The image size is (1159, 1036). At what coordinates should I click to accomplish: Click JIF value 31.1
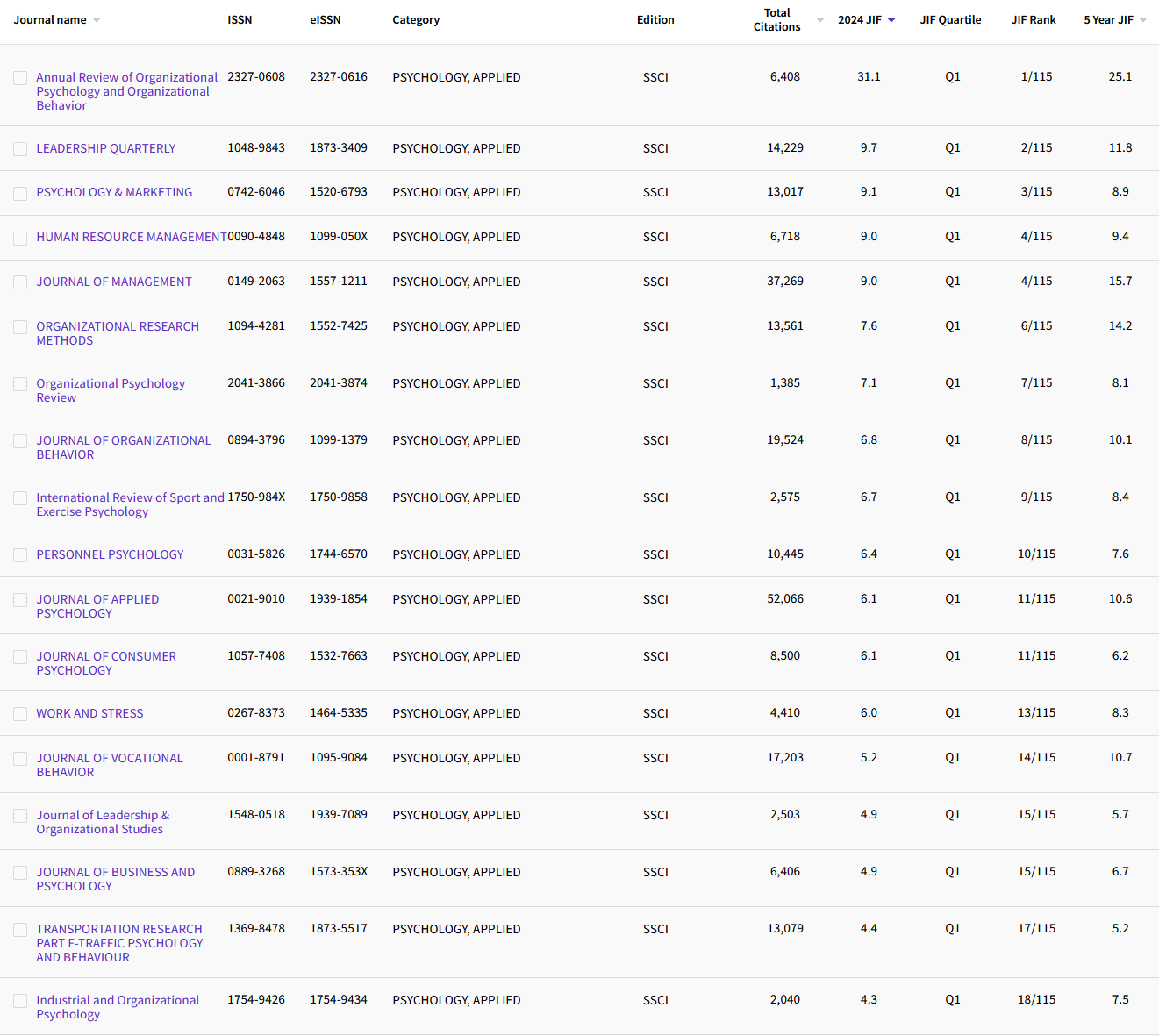[x=869, y=77]
